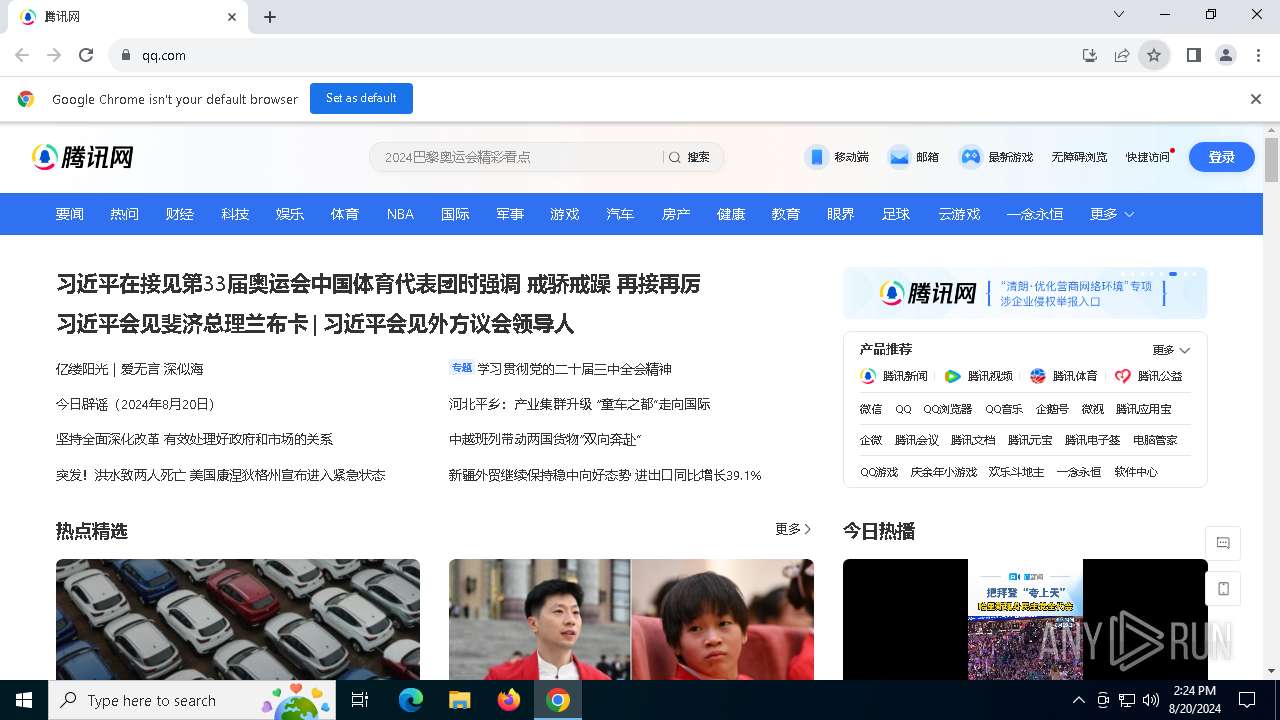Open the volume tray icon
Image resolution: width=1280 pixels, height=720 pixels.
tap(1151, 700)
